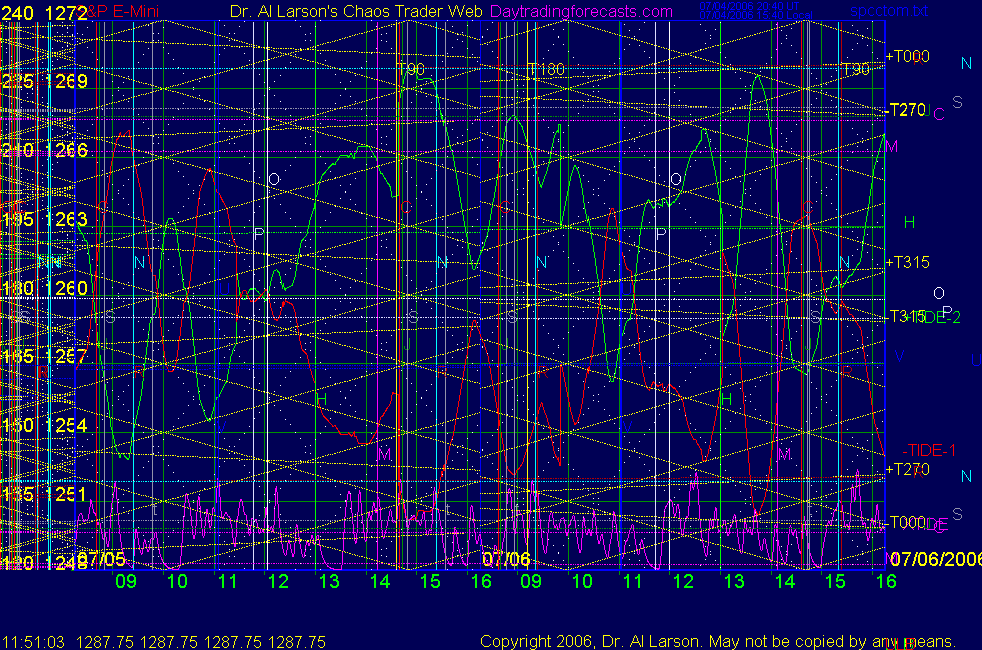982x650 pixels.
Task: Click the T180 marker on the chart
Action: [x=547, y=70]
